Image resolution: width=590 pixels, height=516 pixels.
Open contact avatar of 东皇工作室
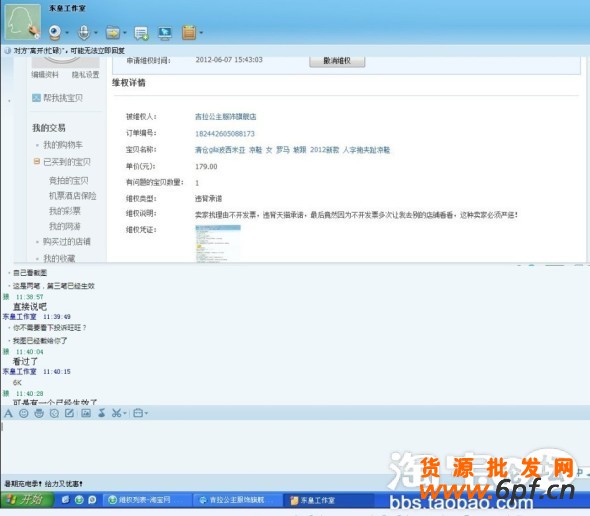[23, 22]
